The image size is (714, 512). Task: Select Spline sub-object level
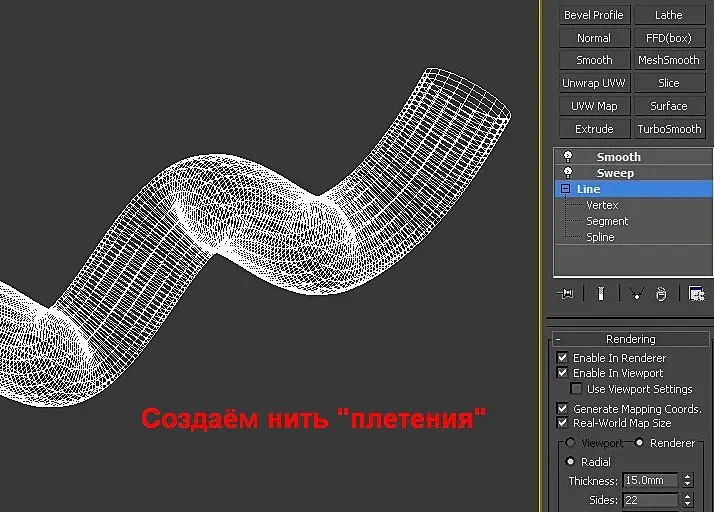point(600,237)
